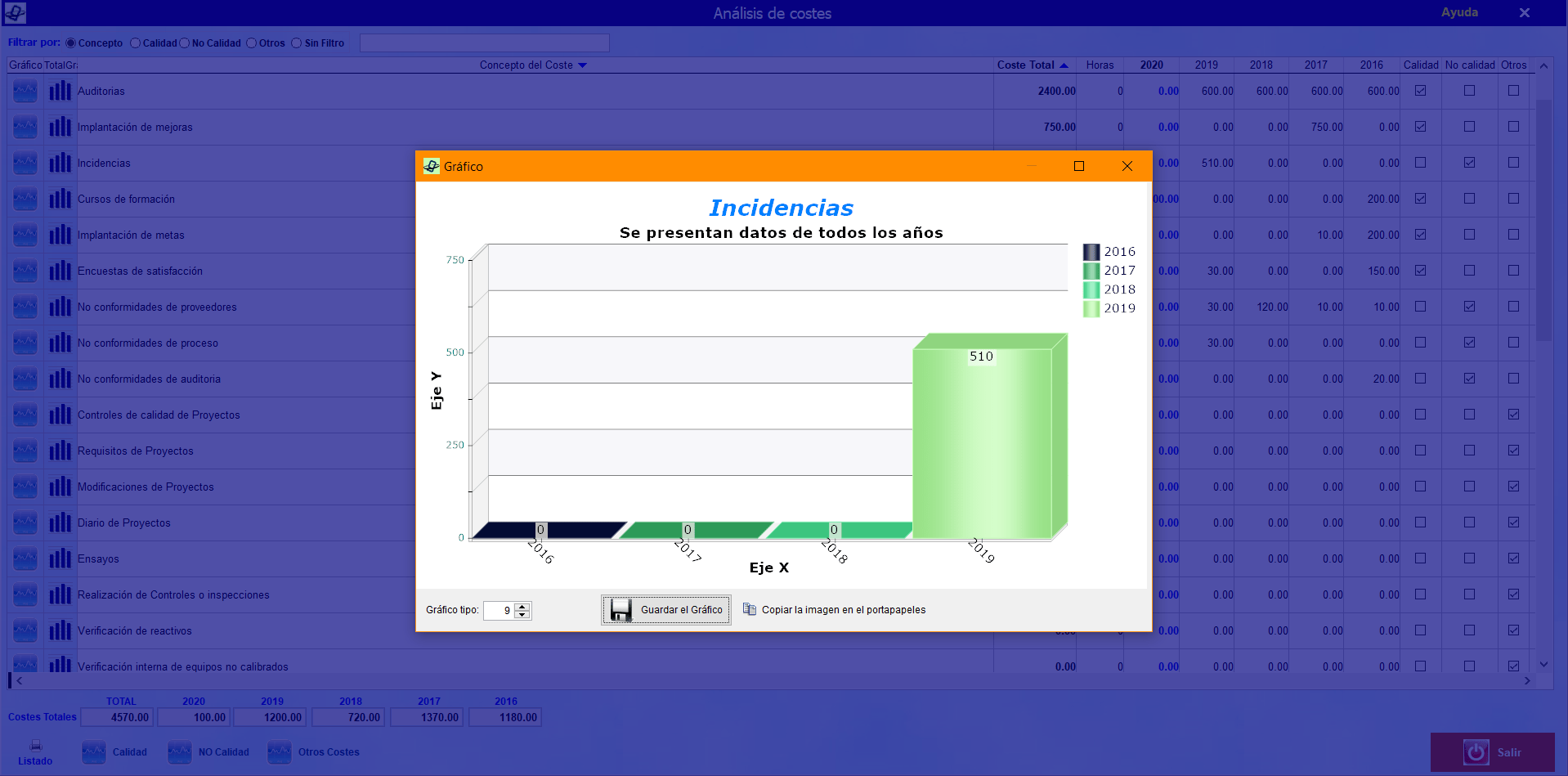
Task: Select the Sin Filtro radio button
Action: pyautogui.click(x=297, y=43)
